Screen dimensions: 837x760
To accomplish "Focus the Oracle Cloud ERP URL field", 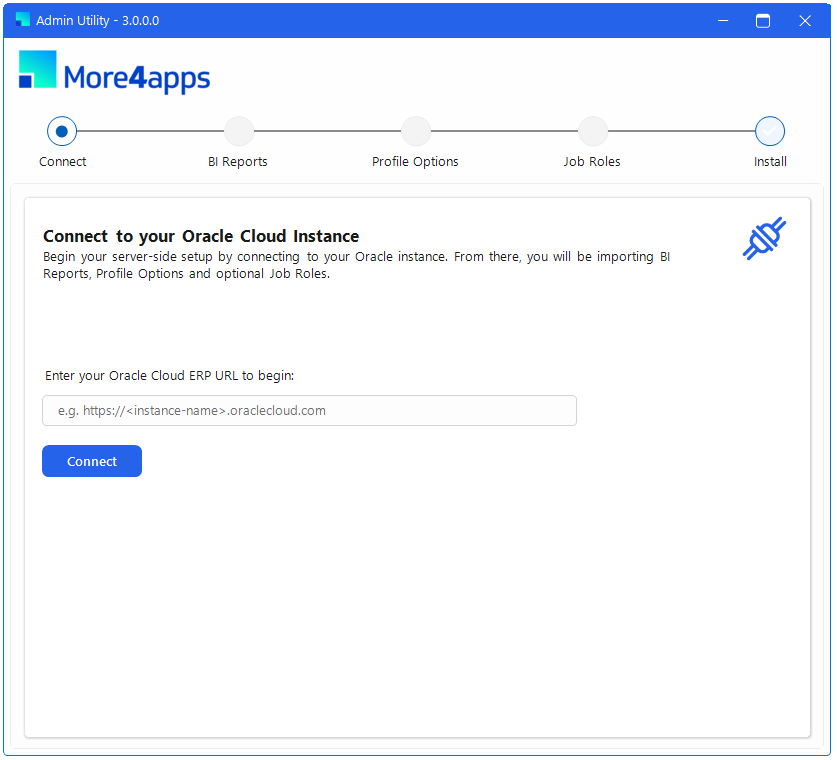I will (x=309, y=410).
